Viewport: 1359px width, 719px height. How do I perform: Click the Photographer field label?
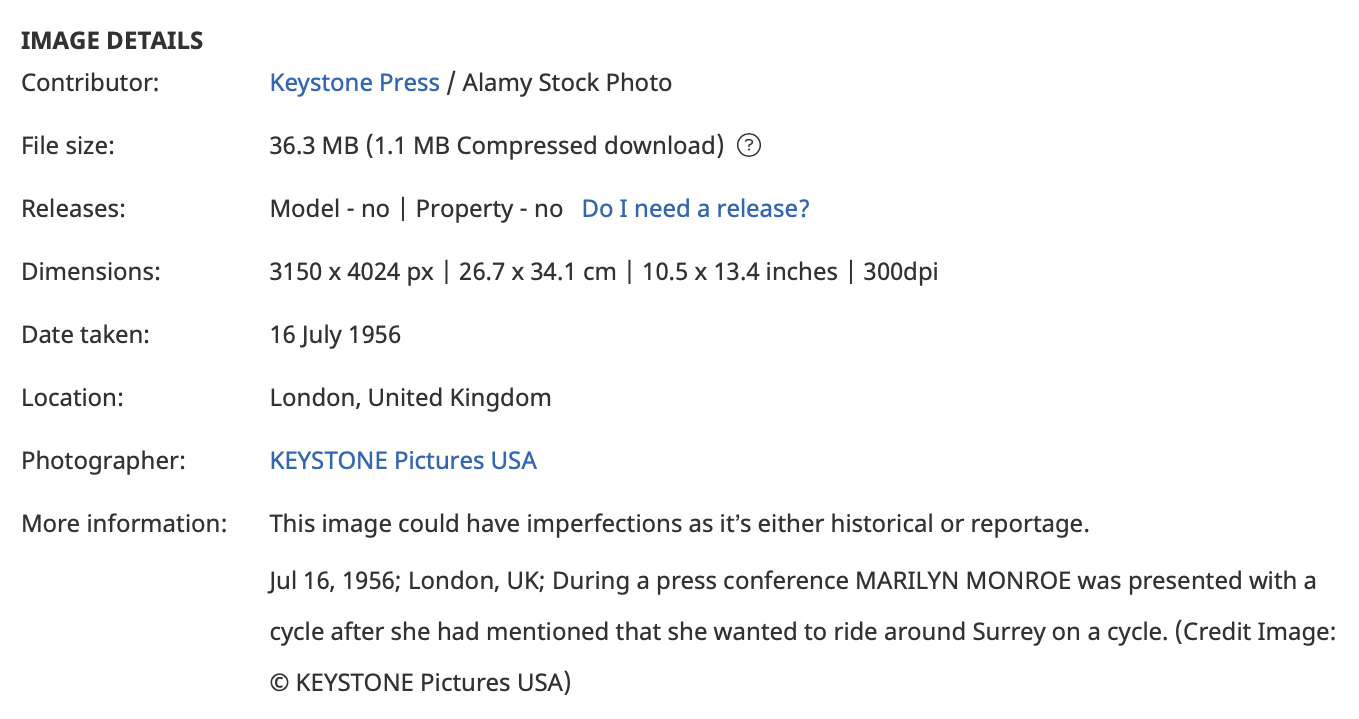pos(105,461)
